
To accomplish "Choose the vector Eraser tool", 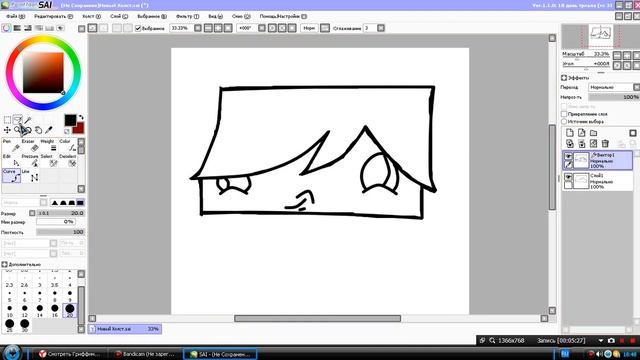I will coord(30,145).
